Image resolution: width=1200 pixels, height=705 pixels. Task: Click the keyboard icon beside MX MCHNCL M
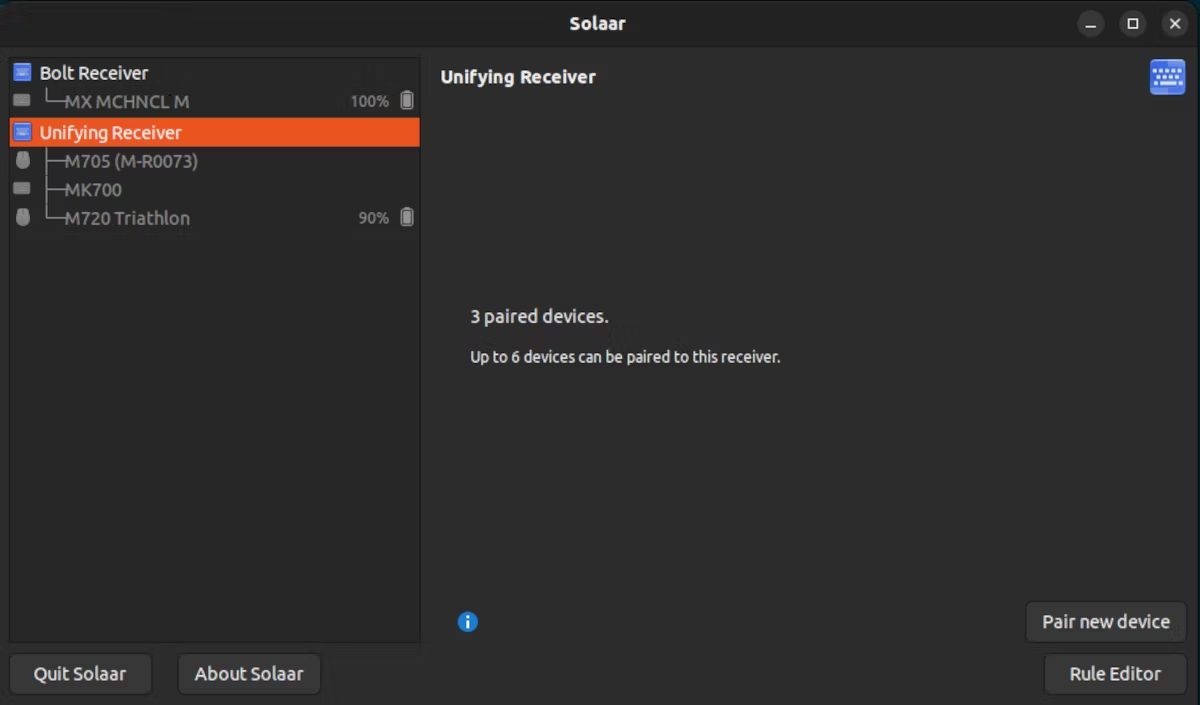click(22, 101)
